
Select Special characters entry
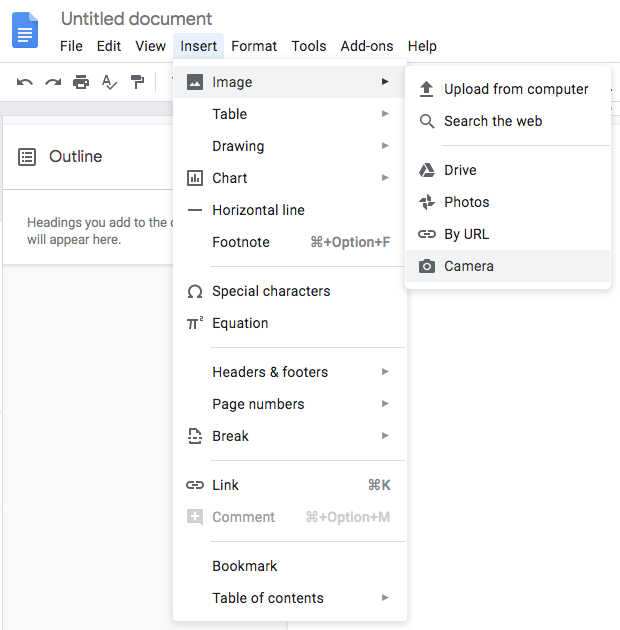click(289, 291)
